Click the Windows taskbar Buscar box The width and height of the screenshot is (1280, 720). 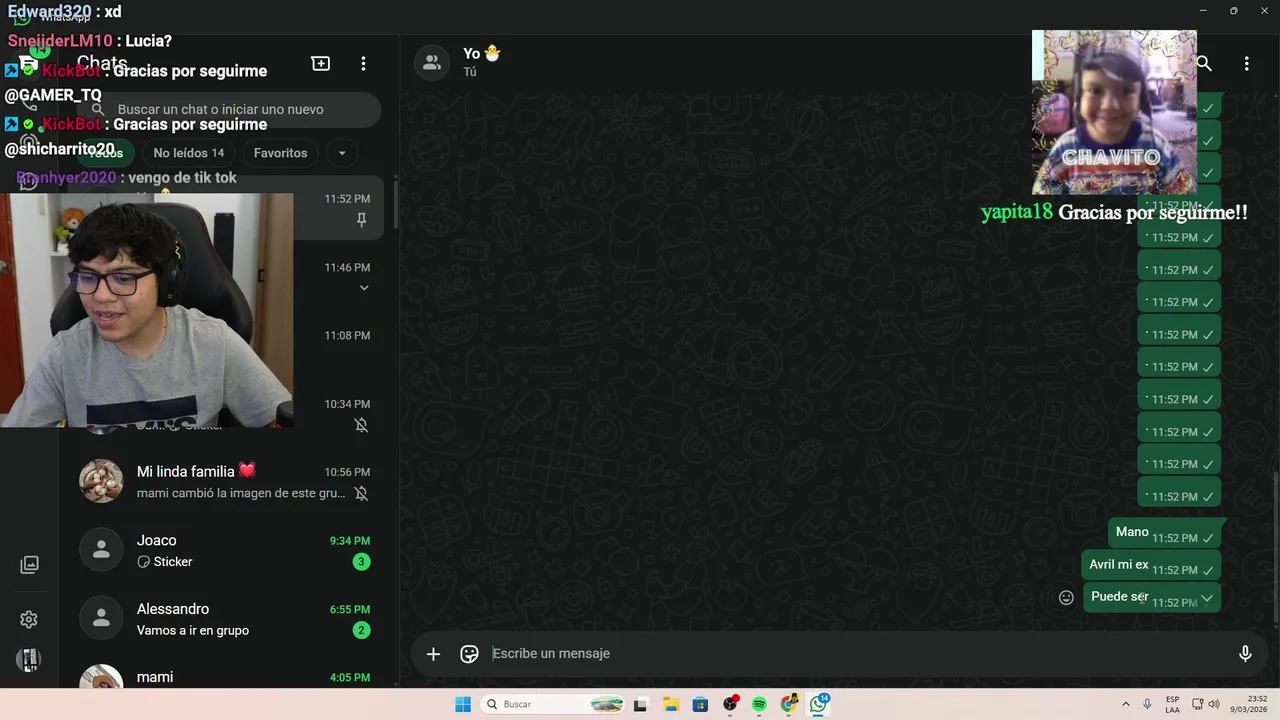point(553,704)
